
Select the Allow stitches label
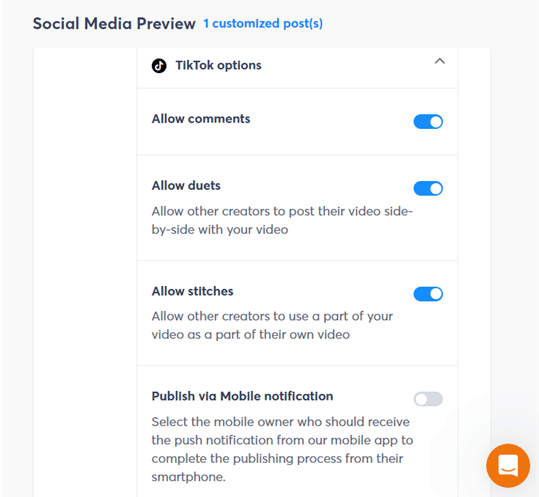click(x=192, y=291)
